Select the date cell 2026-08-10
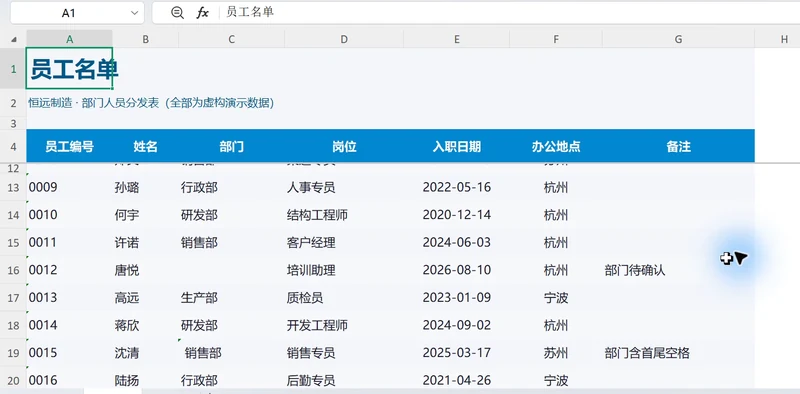The height and width of the screenshot is (394, 800). [x=457, y=270]
